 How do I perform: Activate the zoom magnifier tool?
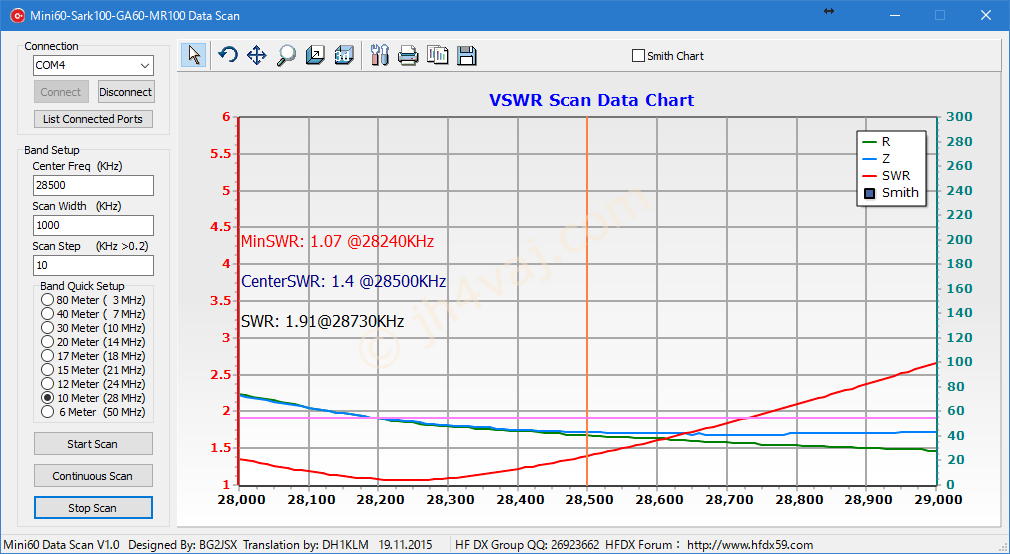pos(285,55)
